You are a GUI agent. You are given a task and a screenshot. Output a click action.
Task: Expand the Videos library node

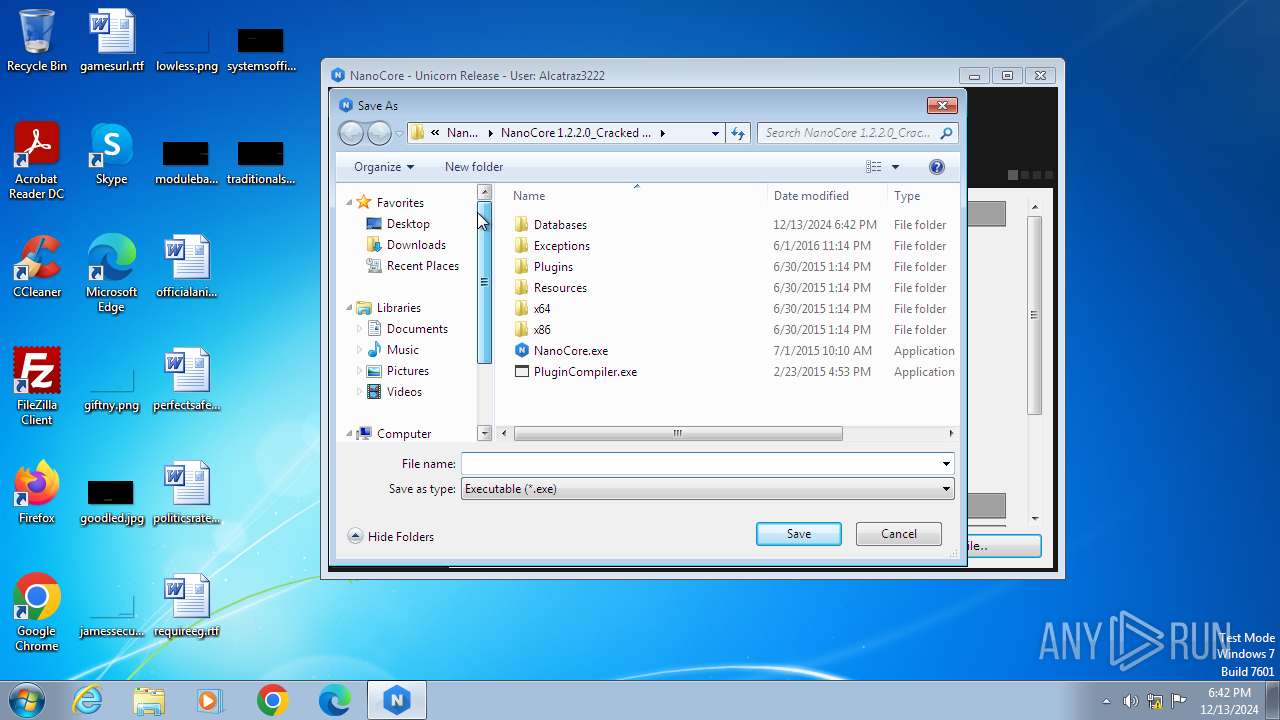[x=360, y=392]
